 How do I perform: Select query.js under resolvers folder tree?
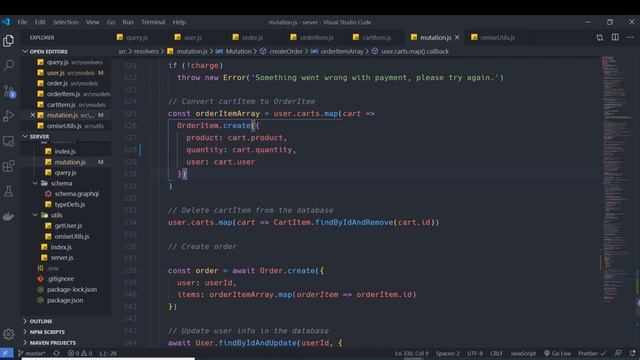[65, 173]
